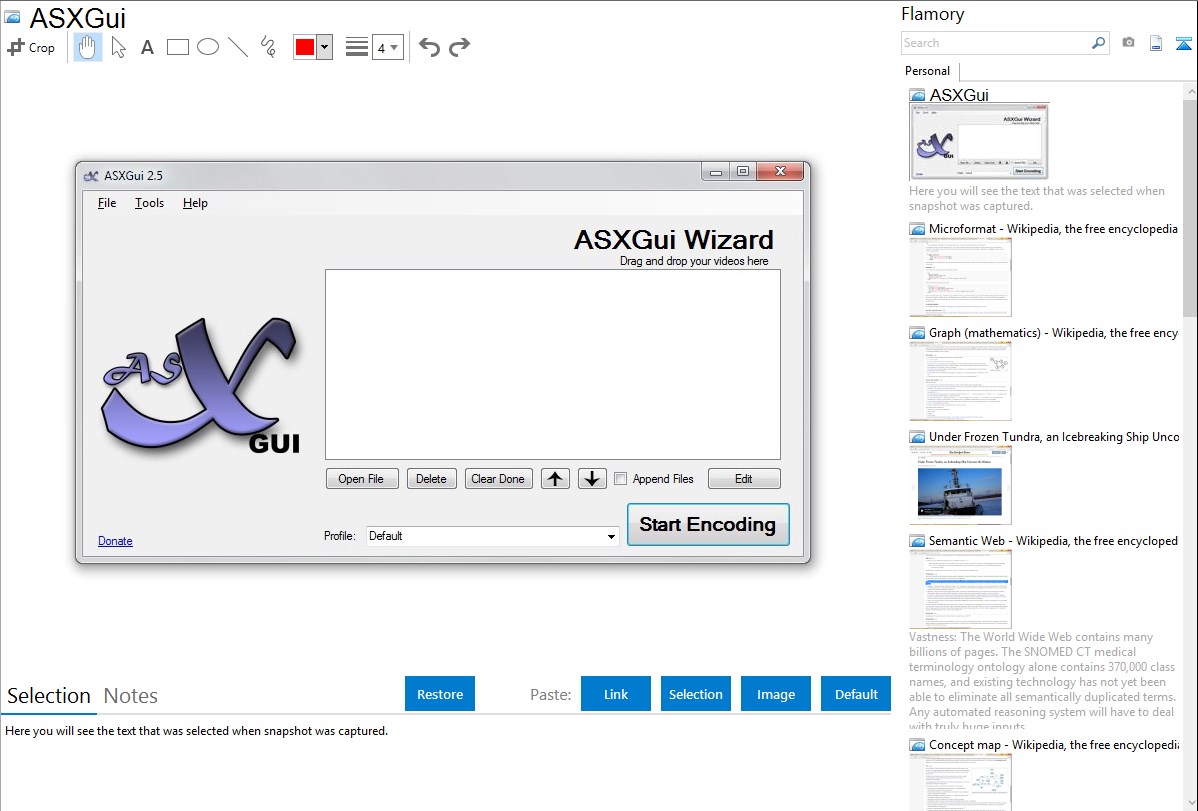
Task: Select the Crop tool
Action: pyautogui.click(x=31, y=47)
